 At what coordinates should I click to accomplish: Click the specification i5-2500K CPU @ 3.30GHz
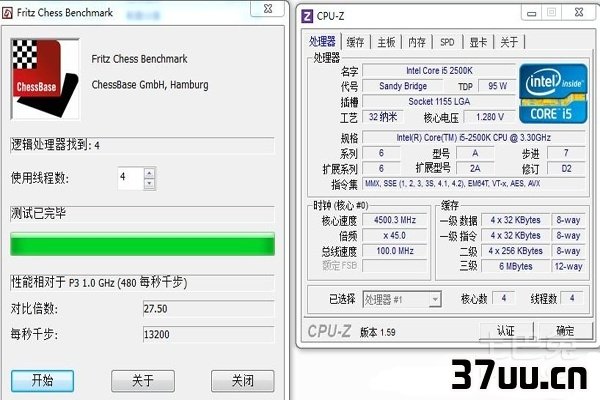[x=474, y=137]
